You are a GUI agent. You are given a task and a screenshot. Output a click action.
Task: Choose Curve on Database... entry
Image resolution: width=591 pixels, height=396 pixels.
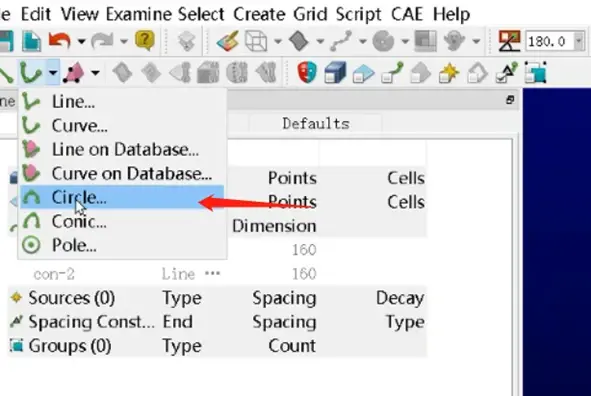coord(122,174)
